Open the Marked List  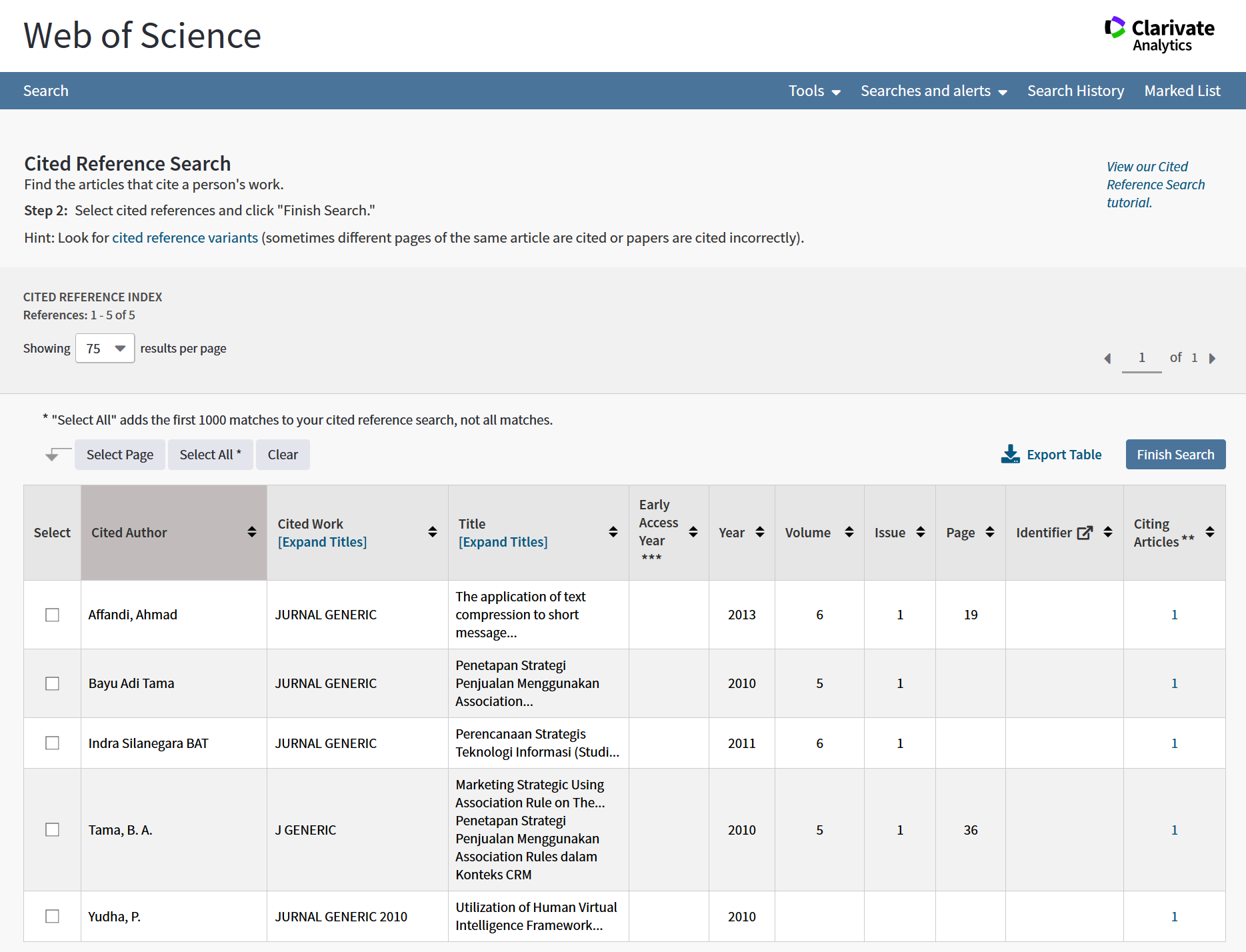click(1182, 91)
